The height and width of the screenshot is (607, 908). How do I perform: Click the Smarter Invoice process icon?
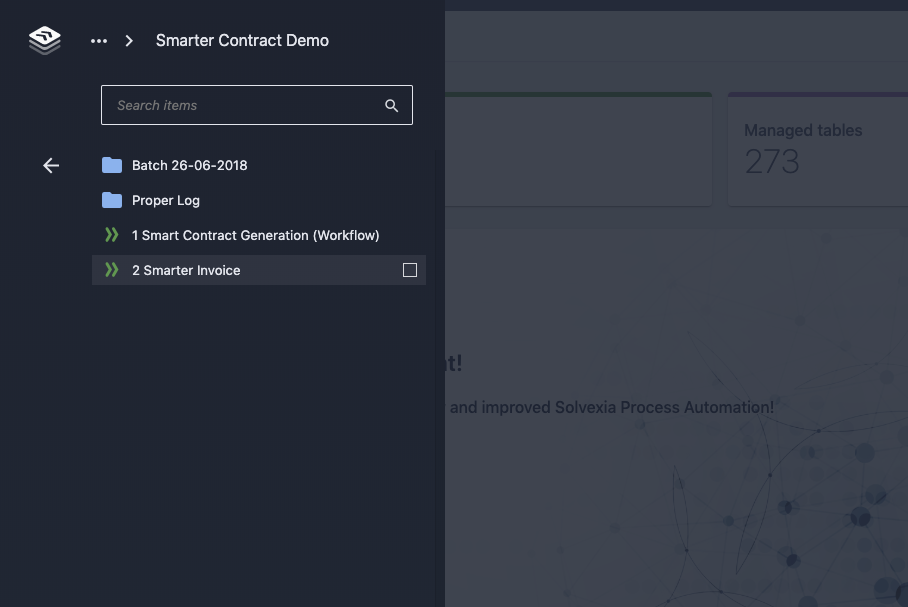[x=112, y=270]
